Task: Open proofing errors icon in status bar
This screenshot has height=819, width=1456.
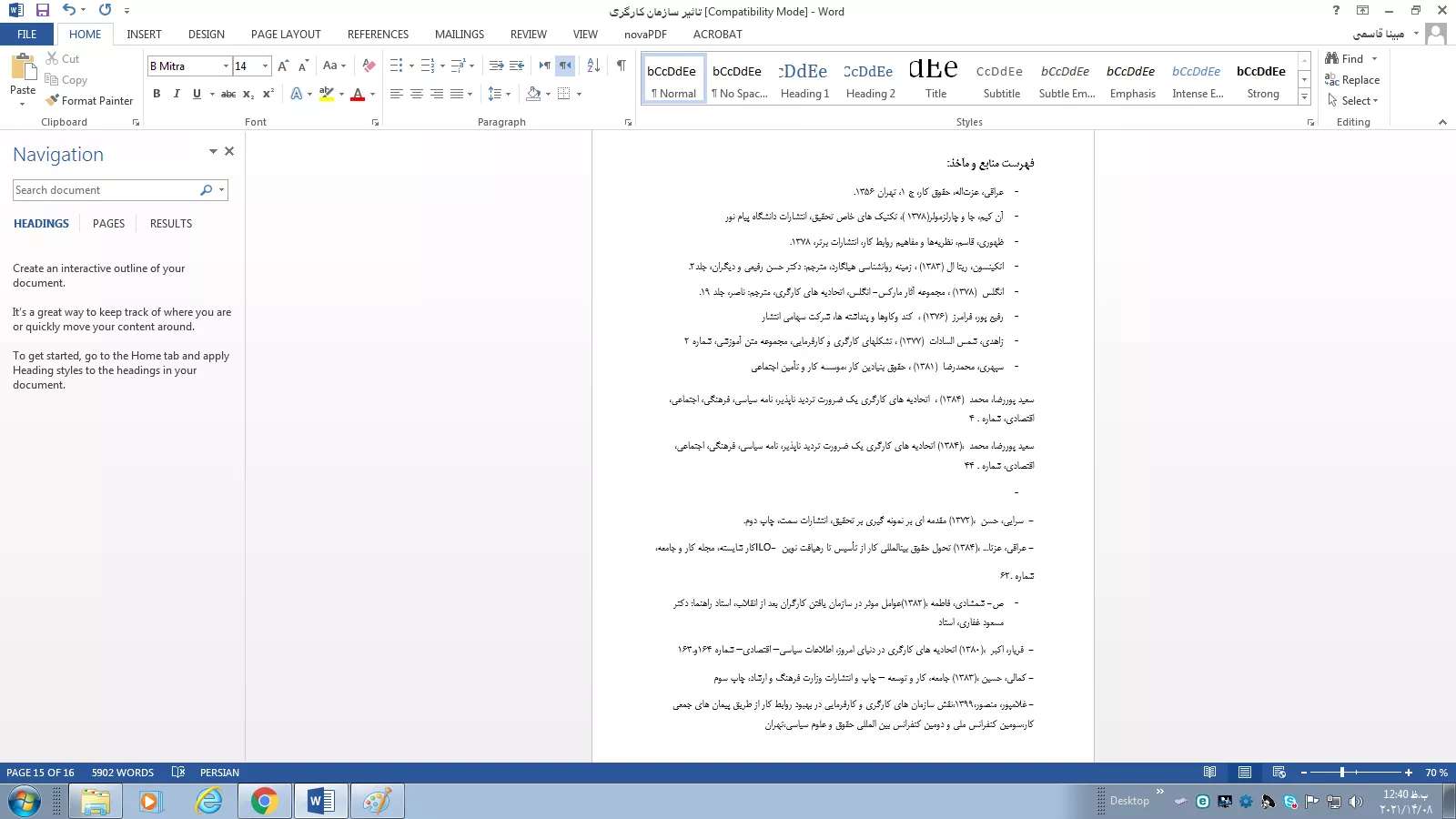Action: coord(178,773)
